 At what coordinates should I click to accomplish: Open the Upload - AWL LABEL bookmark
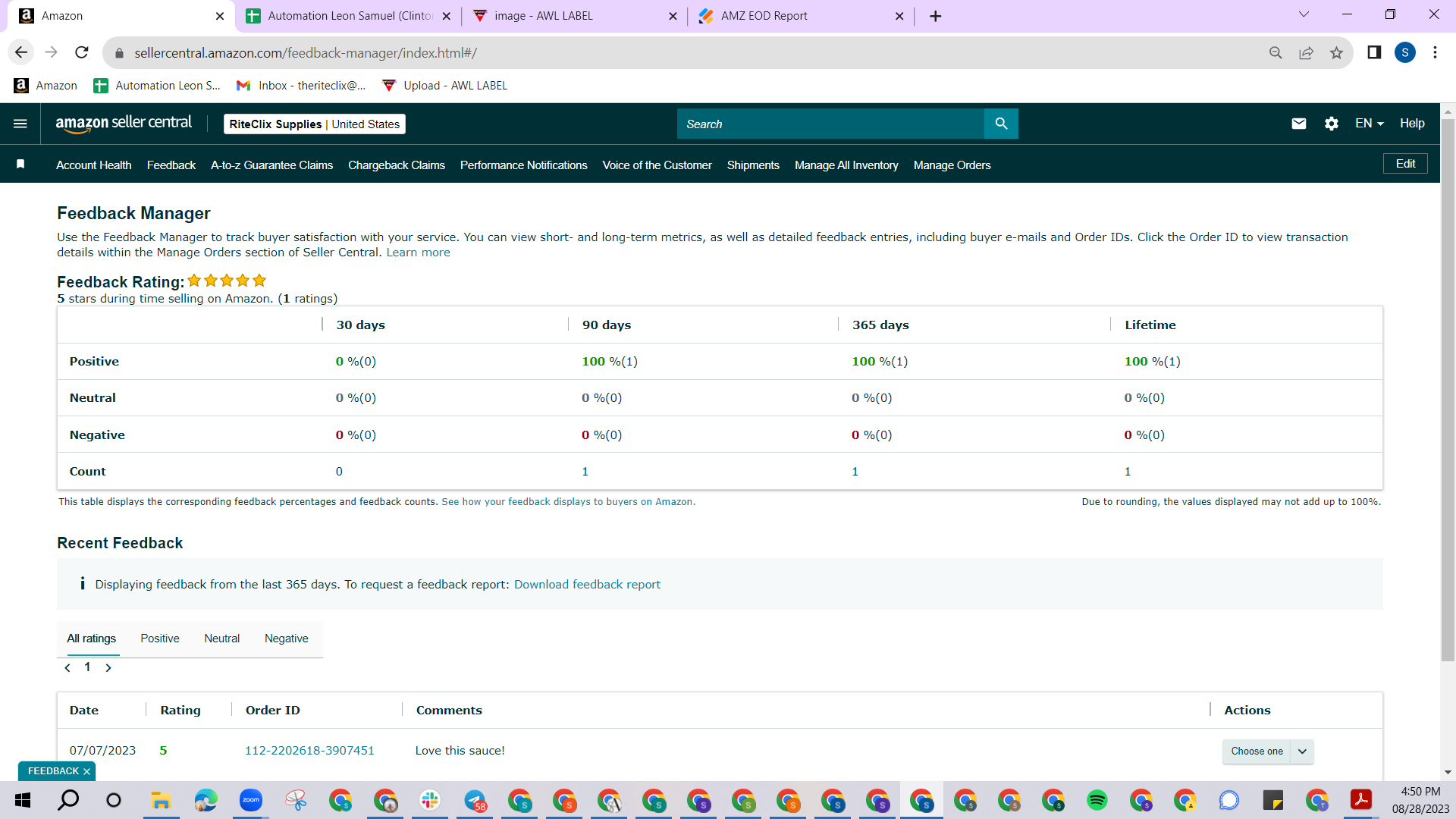pyautogui.click(x=445, y=86)
